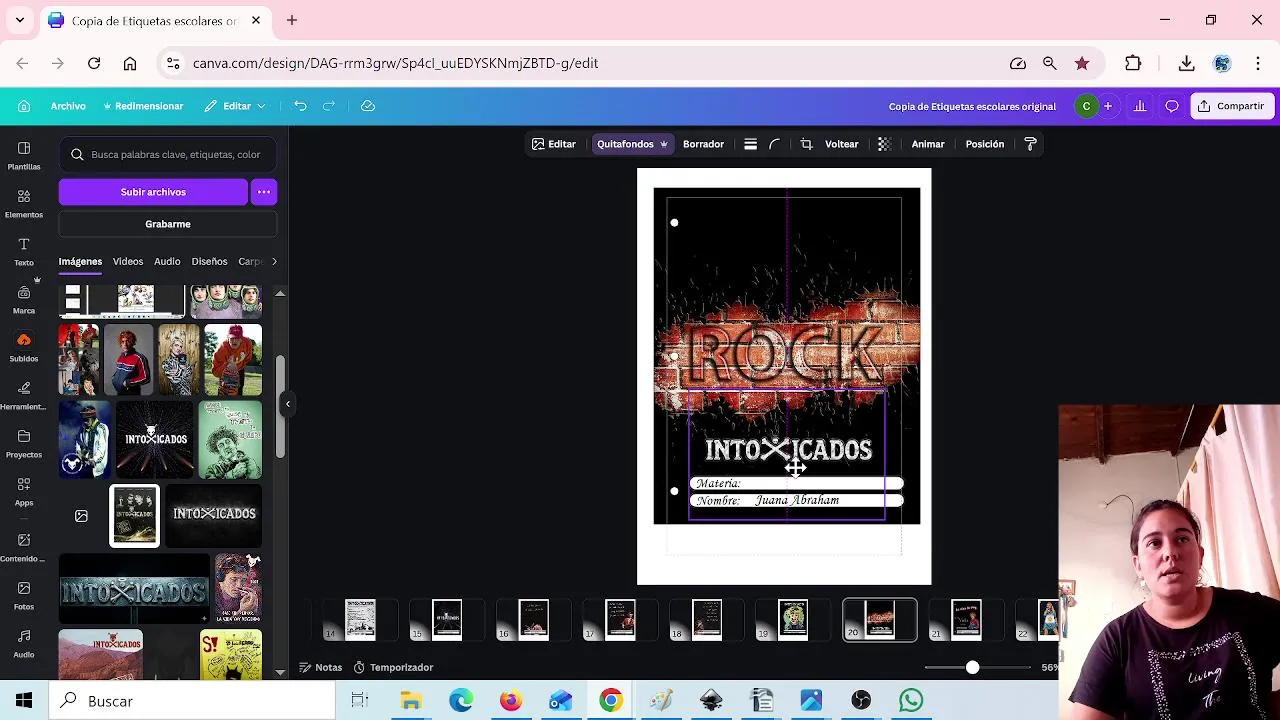Open the Texto sidebar panel
1280x720 pixels.
(24, 251)
